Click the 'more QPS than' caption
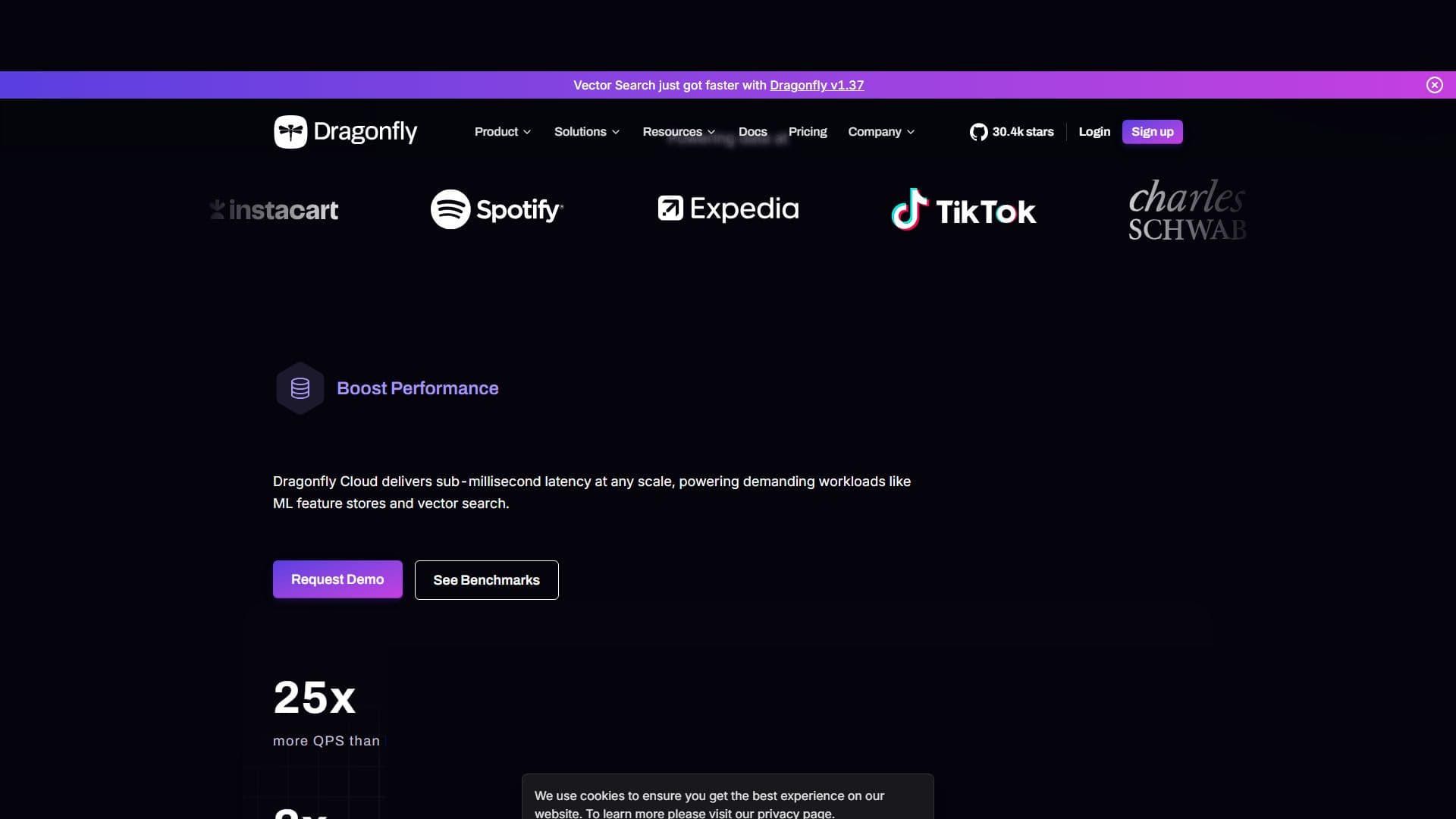The image size is (1456, 819). coord(327,741)
